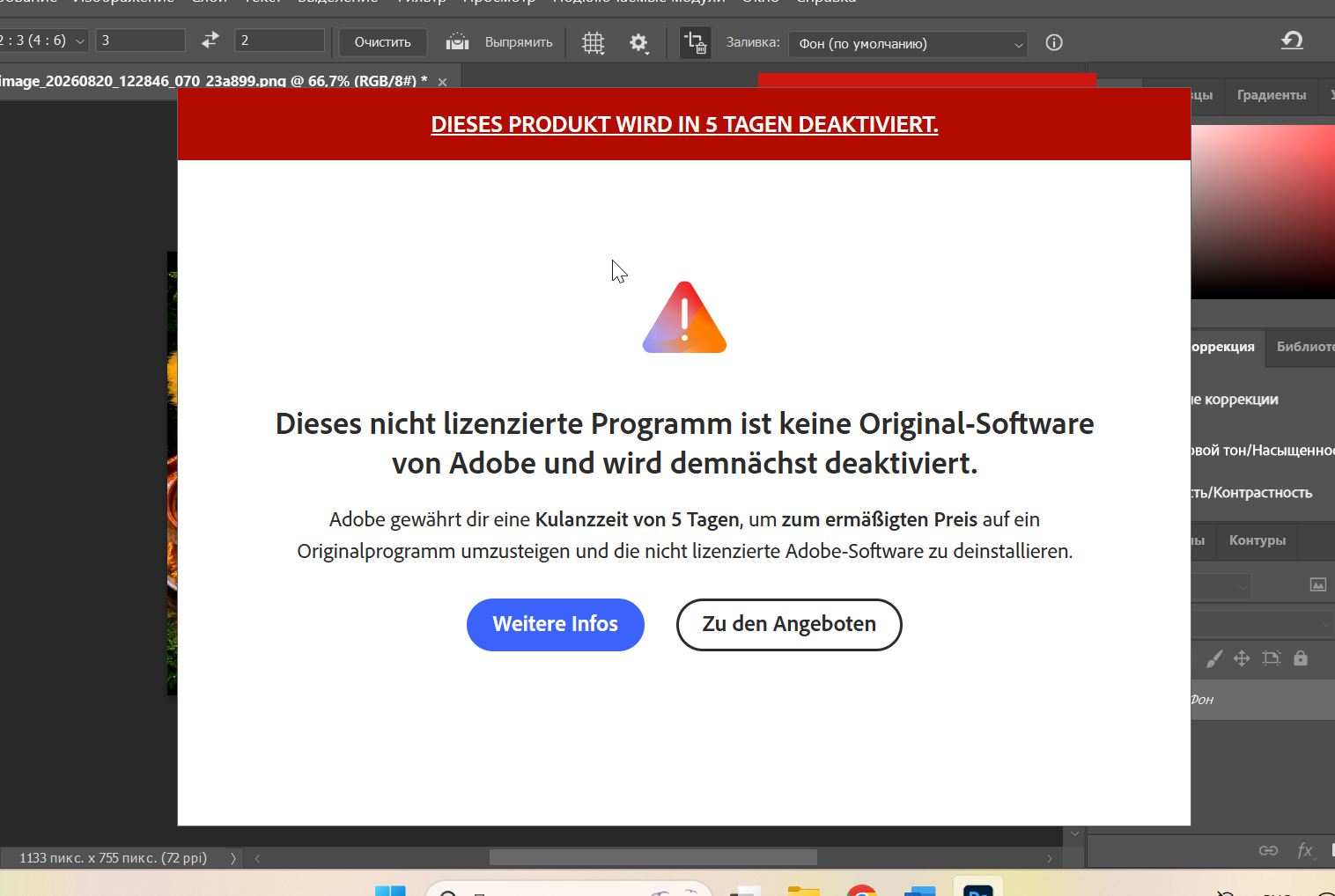Click the horizontal scrollbar left arrow
1335x896 pixels.
click(x=257, y=858)
